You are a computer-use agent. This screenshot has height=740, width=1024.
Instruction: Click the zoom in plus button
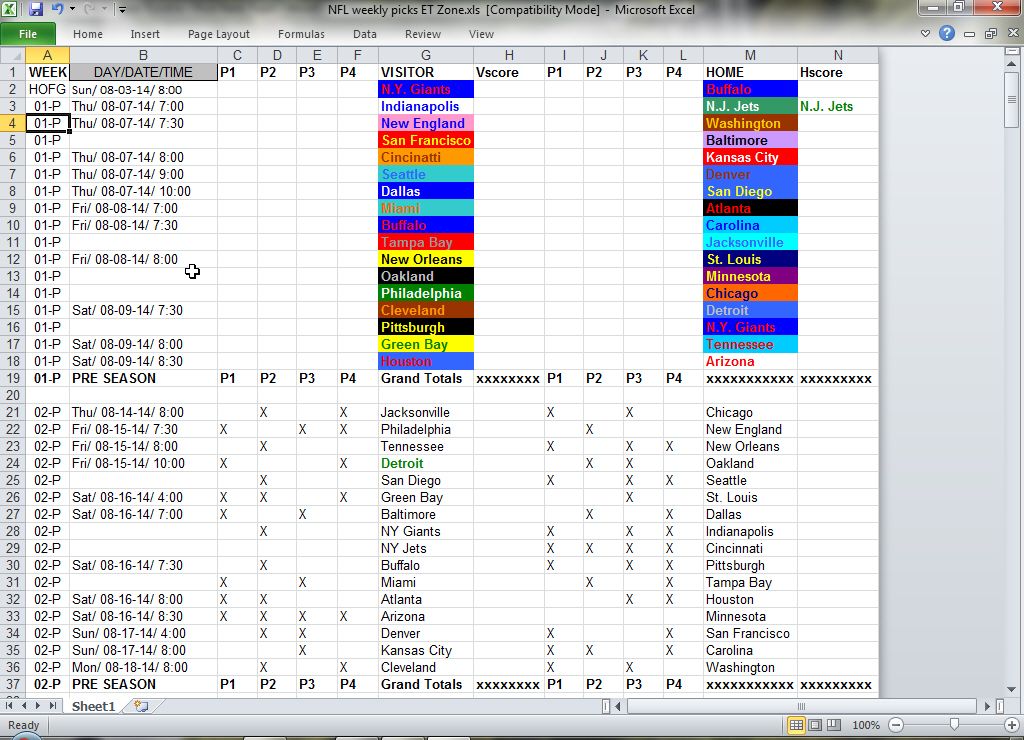[x=1011, y=725]
